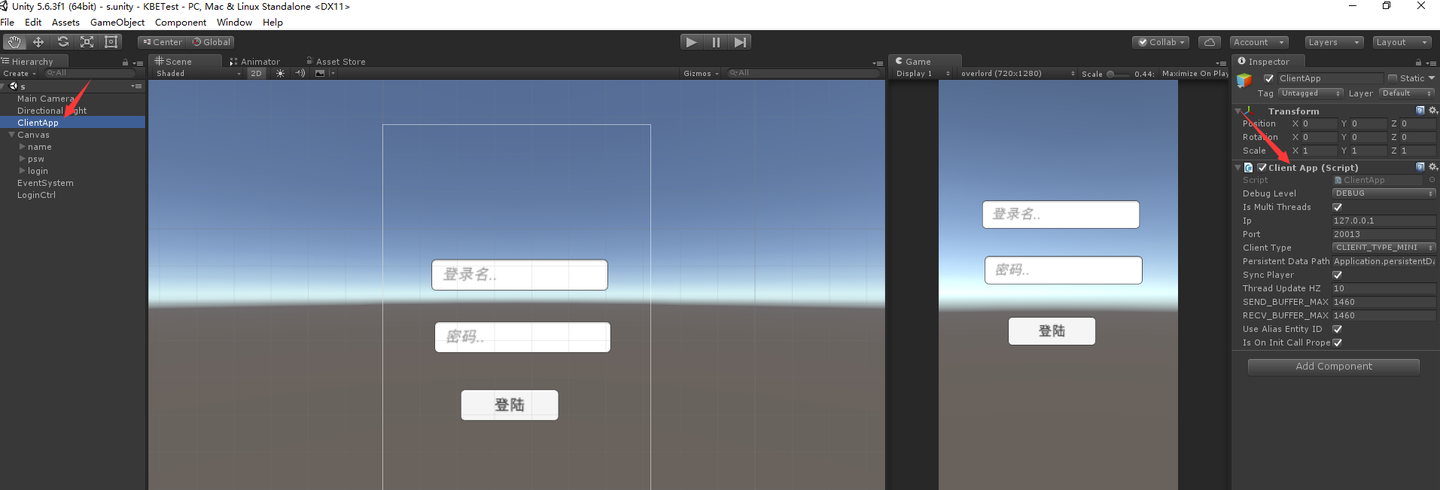Open Client App script help icon
This screenshot has width=1440, height=490.
[x=1420, y=167]
